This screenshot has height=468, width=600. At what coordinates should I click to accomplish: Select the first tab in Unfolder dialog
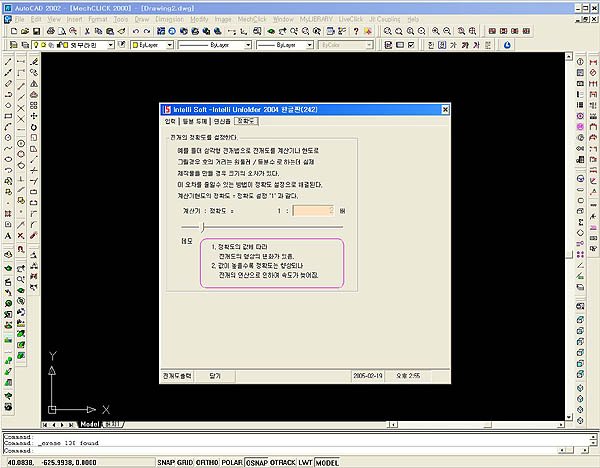pos(170,121)
